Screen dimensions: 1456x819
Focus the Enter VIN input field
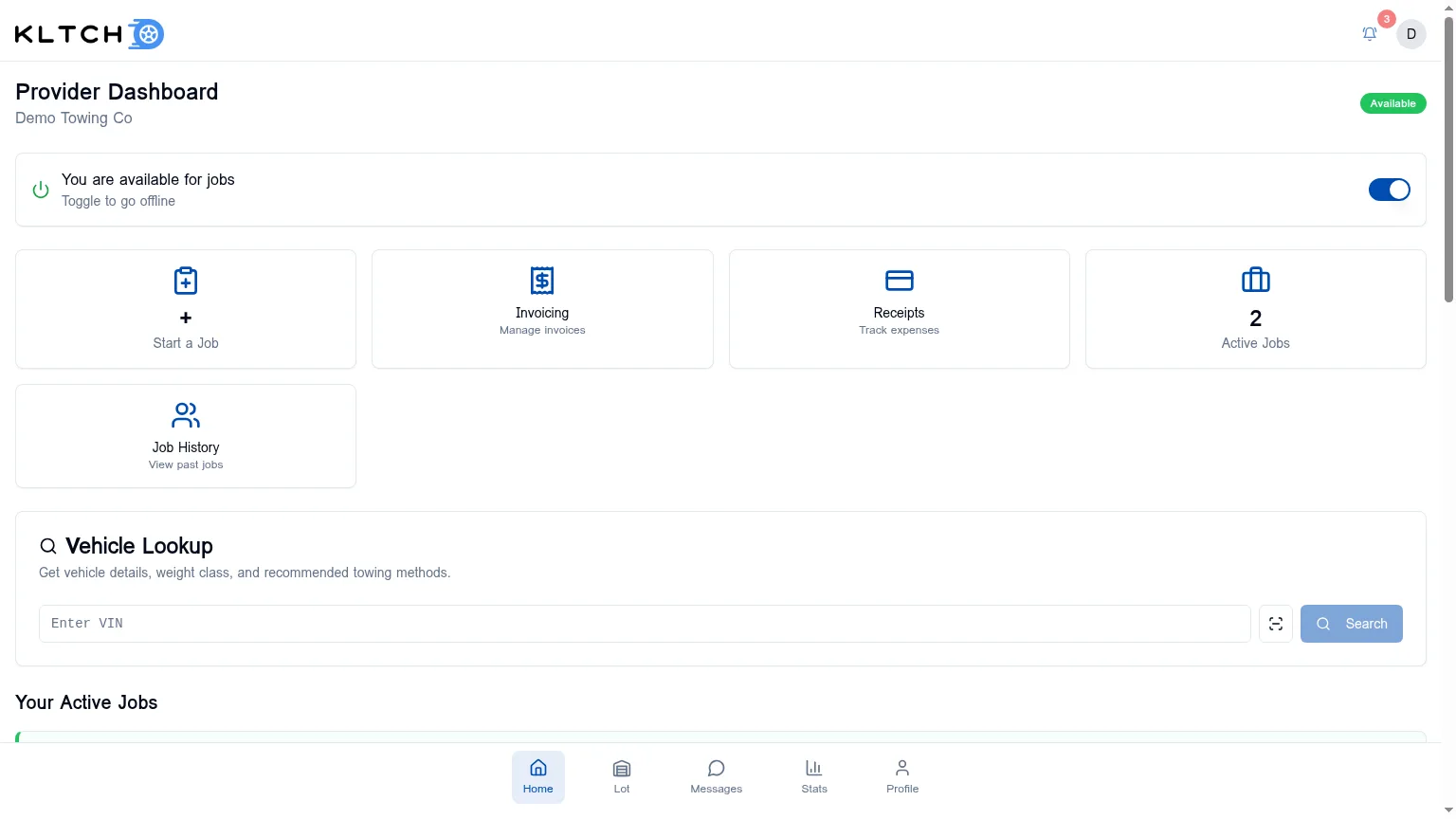(x=645, y=624)
